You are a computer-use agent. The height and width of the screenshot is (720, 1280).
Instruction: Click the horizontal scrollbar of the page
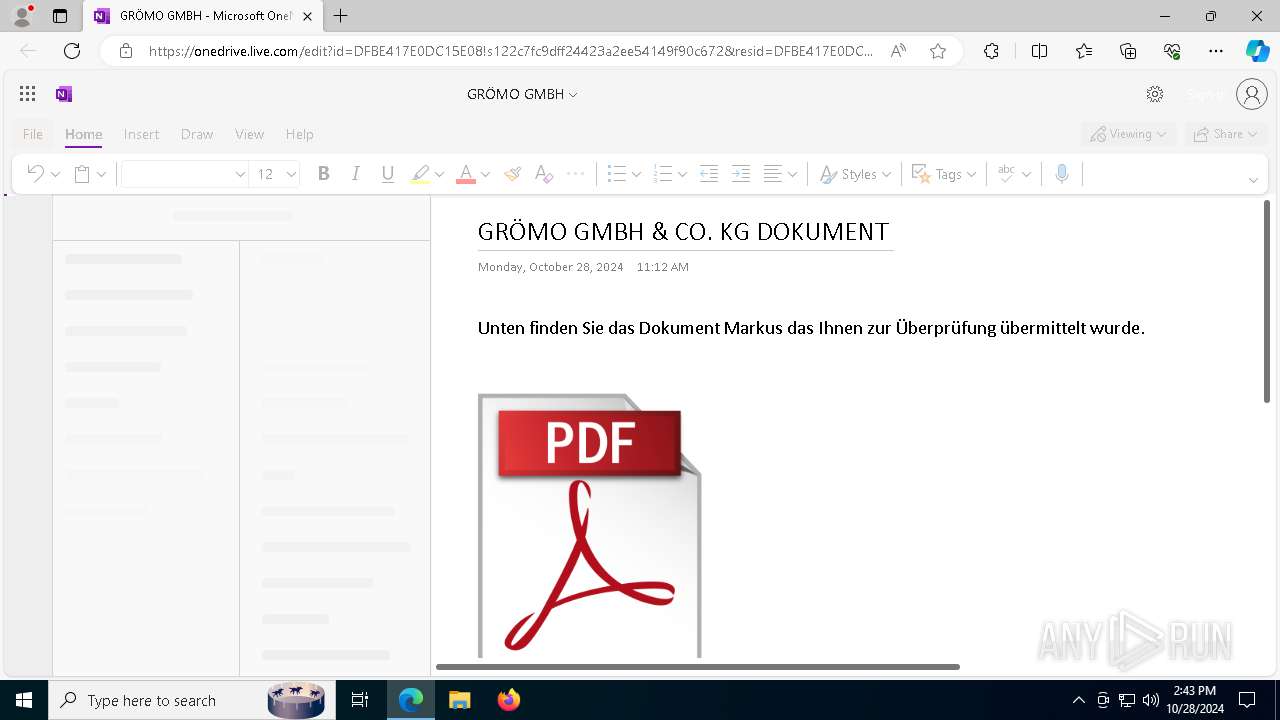698,666
